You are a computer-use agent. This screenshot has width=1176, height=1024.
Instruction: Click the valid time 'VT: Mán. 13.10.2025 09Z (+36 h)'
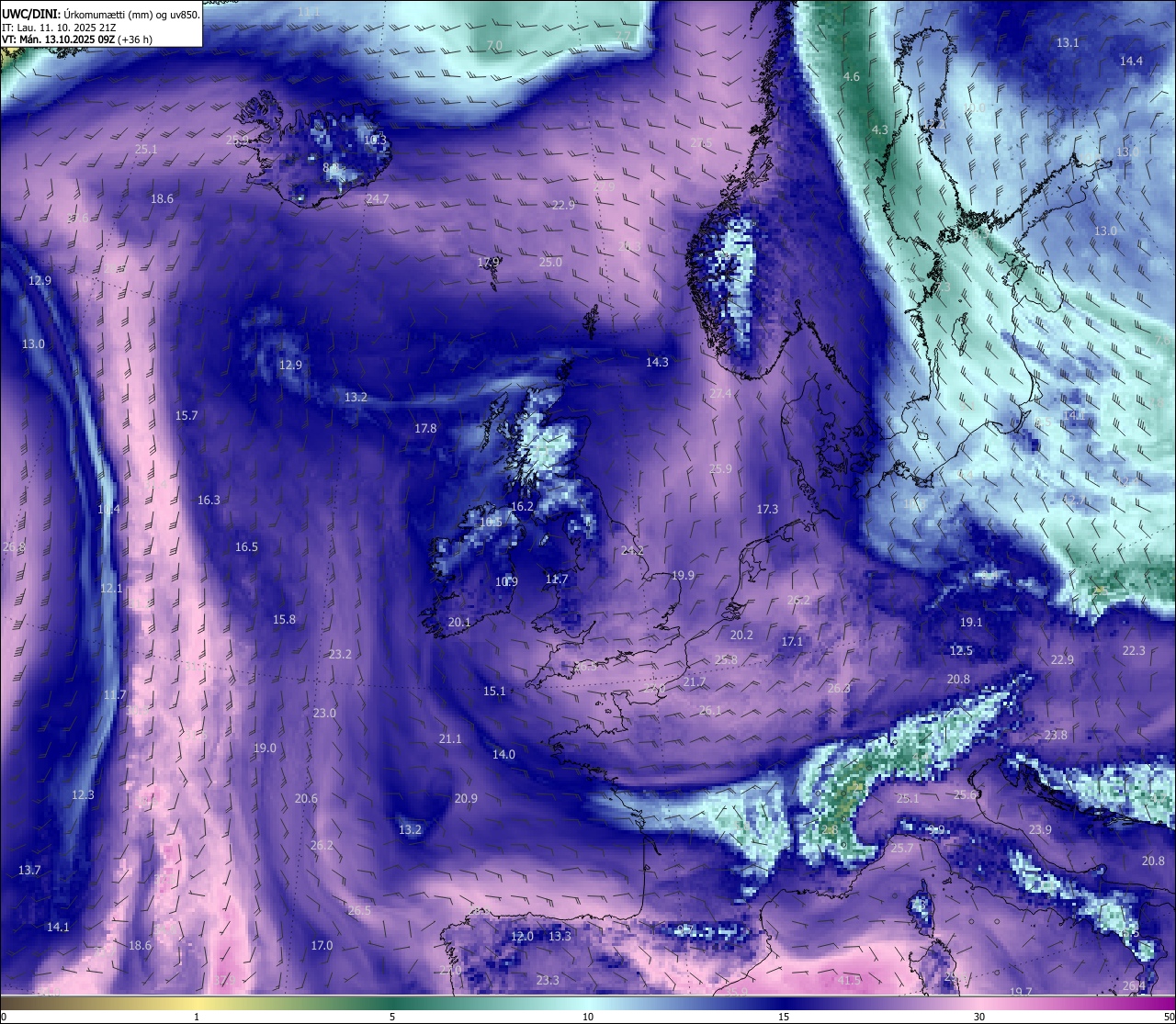click(x=77, y=39)
